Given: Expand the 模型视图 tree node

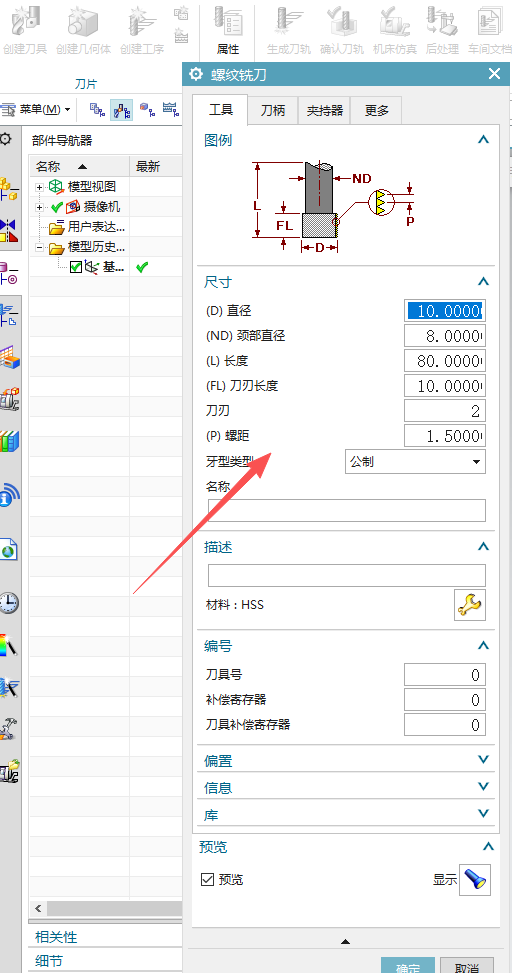Looking at the screenshot, I should pyautogui.click(x=39, y=187).
